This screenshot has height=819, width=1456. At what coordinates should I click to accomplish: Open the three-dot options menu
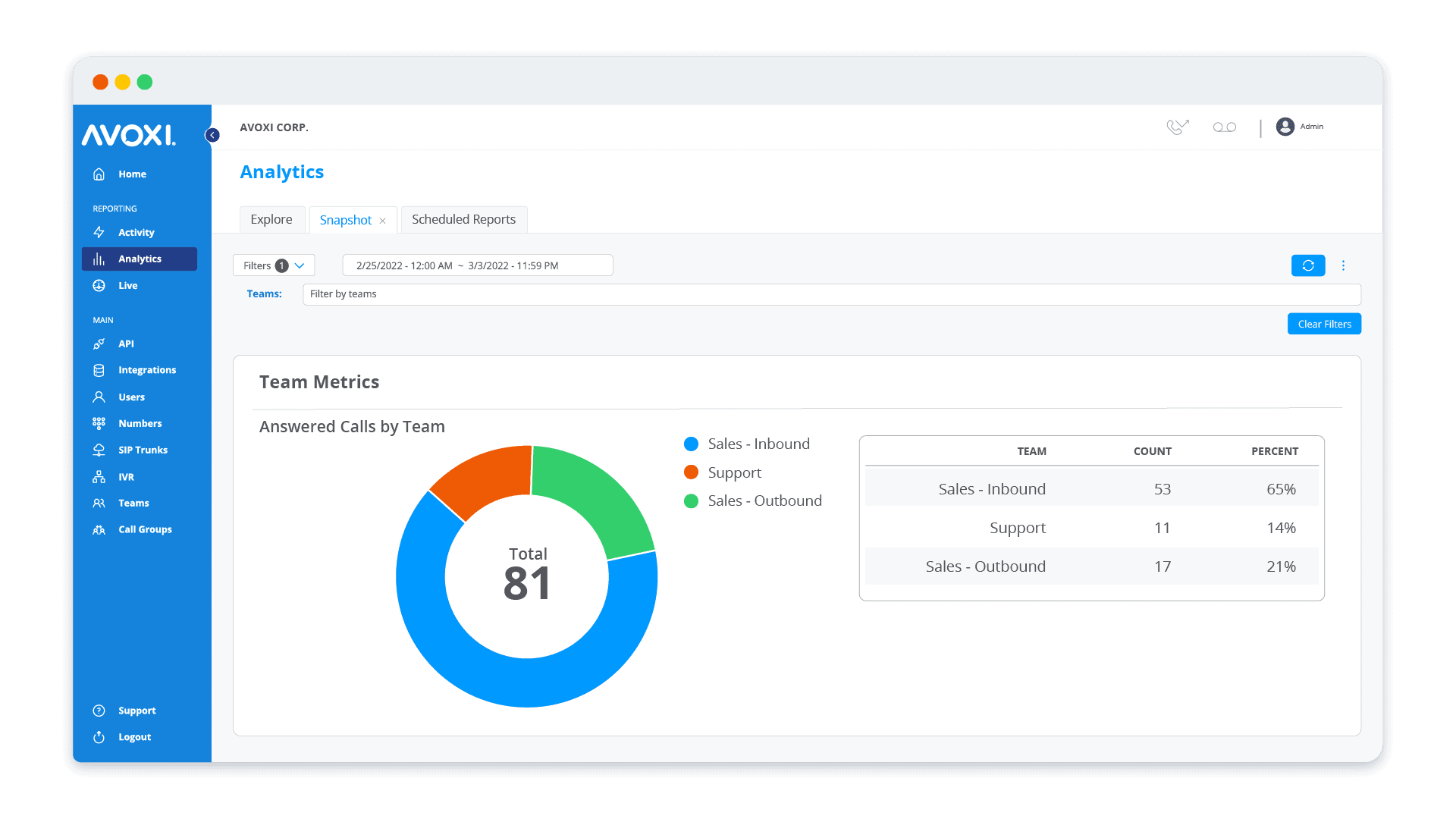point(1344,265)
